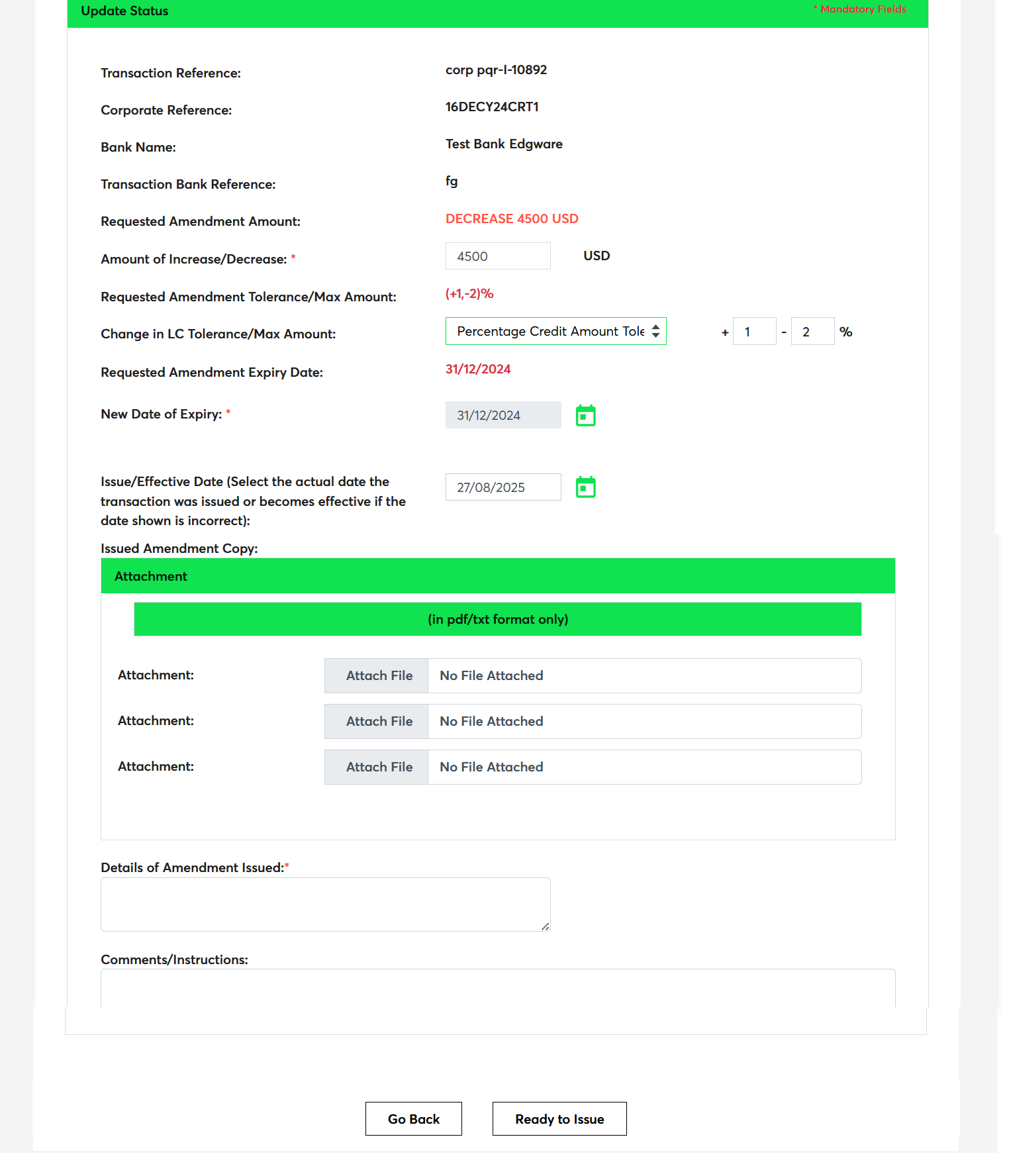Open calendar for New Date of Expiry

pyautogui.click(x=585, y=416)
